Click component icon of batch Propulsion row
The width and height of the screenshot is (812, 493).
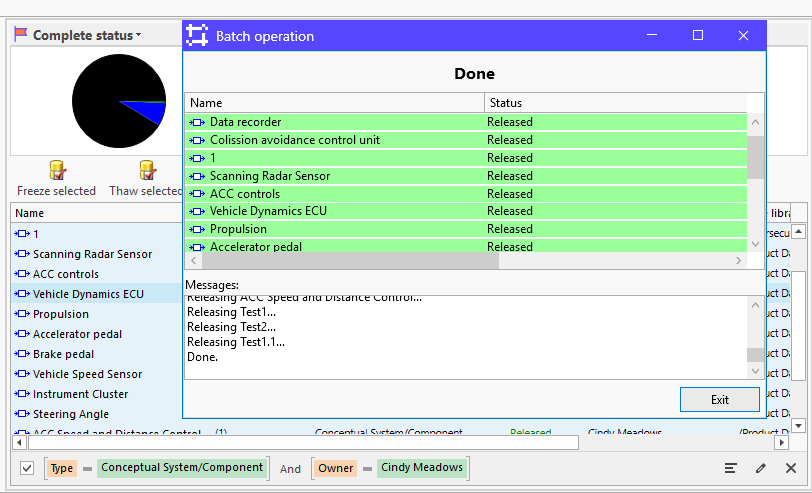pyautogui.click(x=197, y=229)
